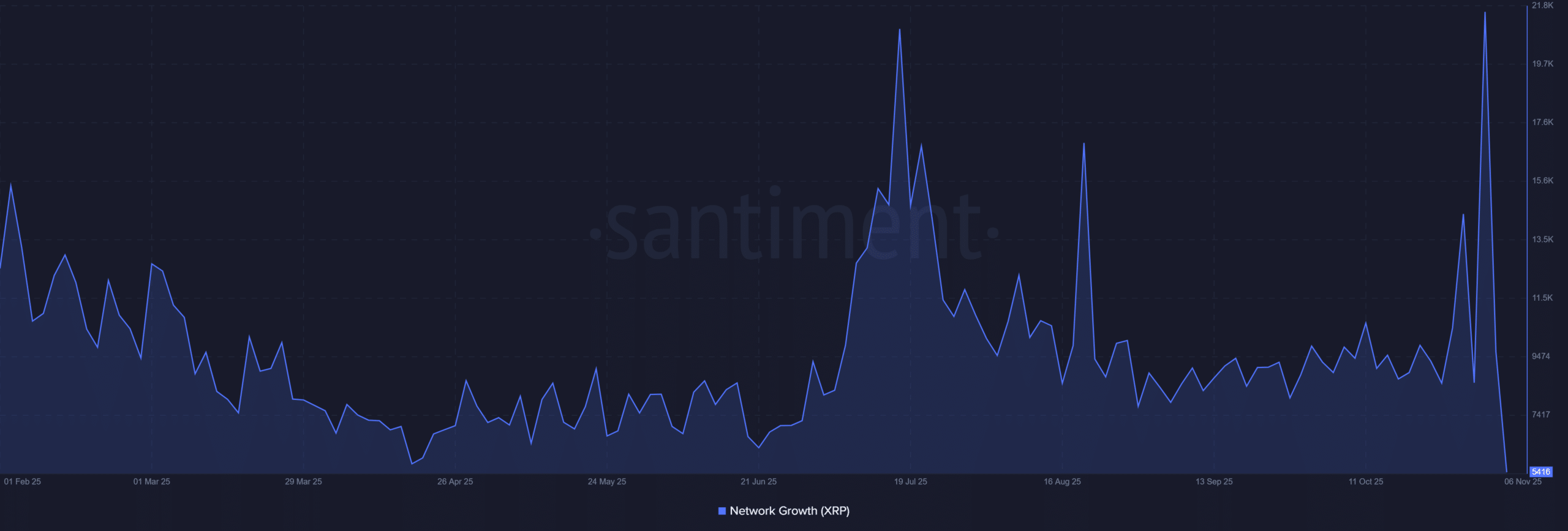Click the 16 Aug 25 axis label

[1062, 481]
